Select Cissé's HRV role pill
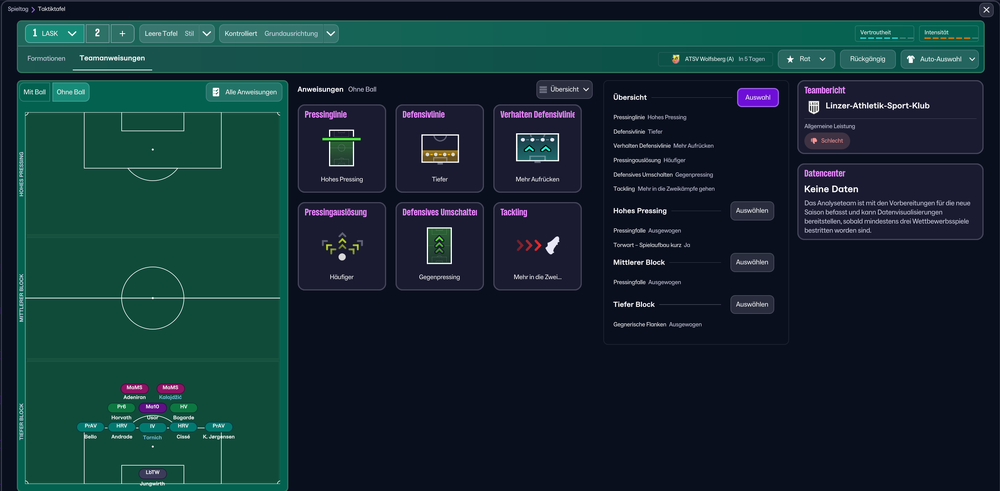The width and height of the screenshot is (1000, 491). pos(183,427)
